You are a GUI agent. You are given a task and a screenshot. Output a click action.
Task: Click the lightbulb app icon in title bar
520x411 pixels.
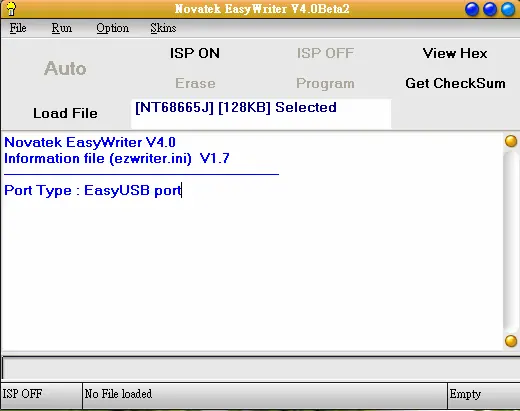(11, 9)
